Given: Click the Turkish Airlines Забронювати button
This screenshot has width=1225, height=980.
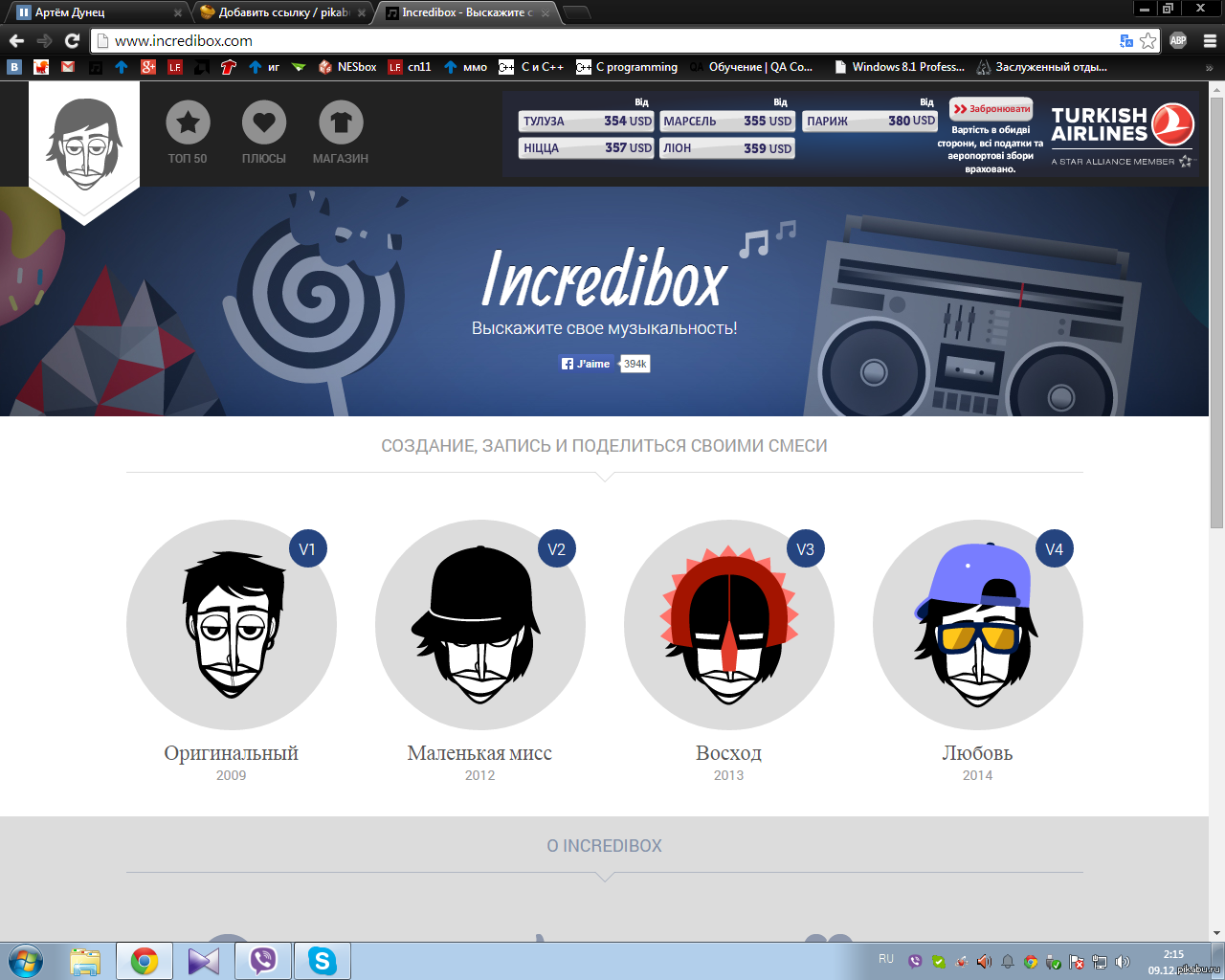Looking at the screenshot, I should click(991, 109).
